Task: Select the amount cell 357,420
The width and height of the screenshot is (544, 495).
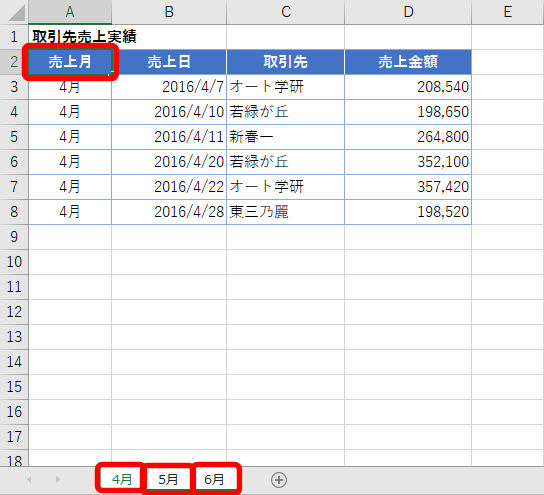Action: 408,187
